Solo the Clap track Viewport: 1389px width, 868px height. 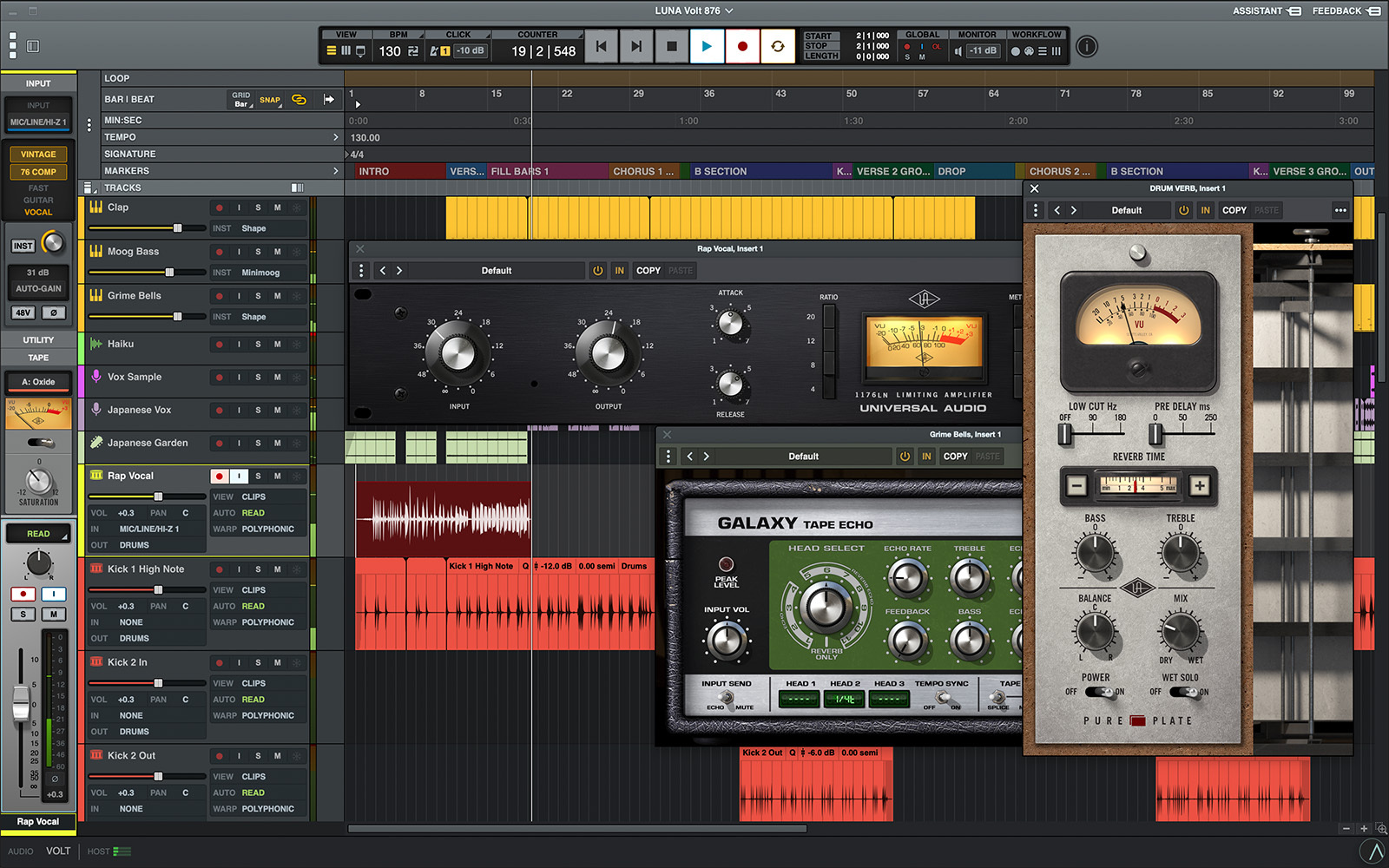click(258, 207)
